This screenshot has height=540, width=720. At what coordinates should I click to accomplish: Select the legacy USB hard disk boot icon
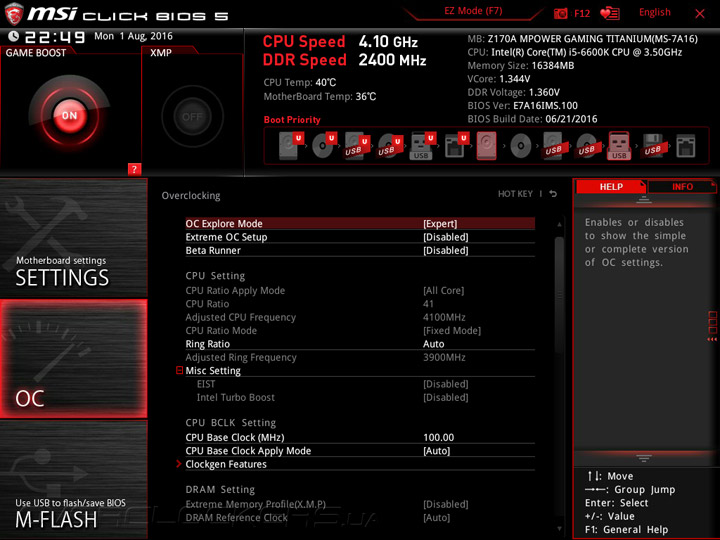pyautogui.click(x=554, y=146)
